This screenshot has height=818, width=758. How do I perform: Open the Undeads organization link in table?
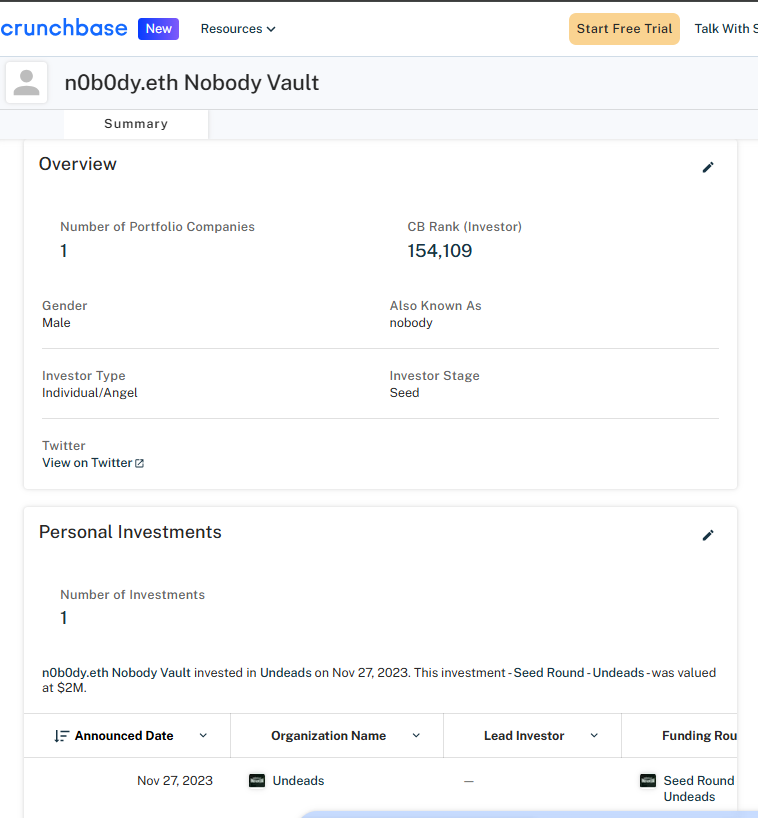pyautogui.click(x=298, y=781)
